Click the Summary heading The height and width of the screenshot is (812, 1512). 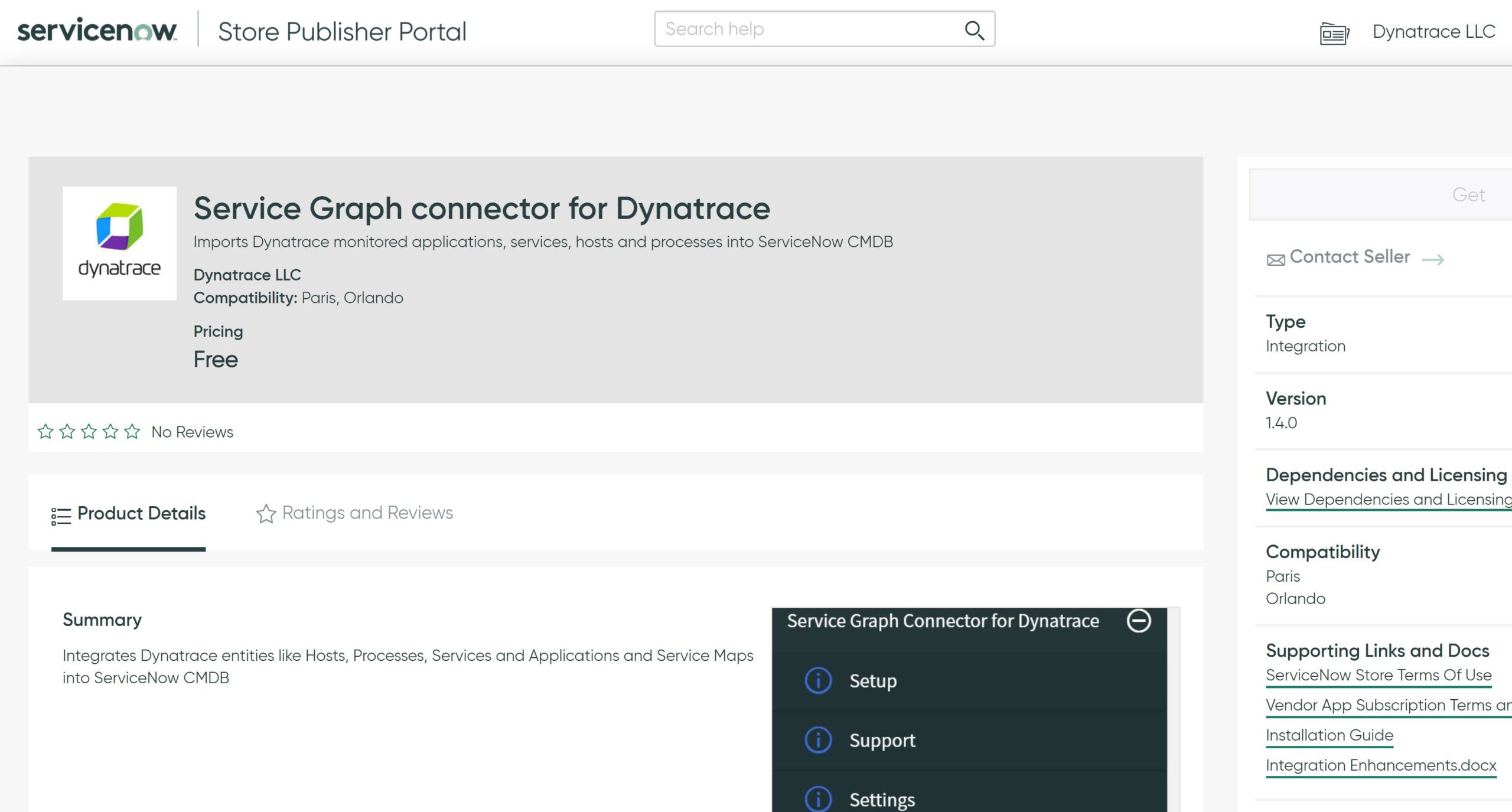tap(102, 619)
